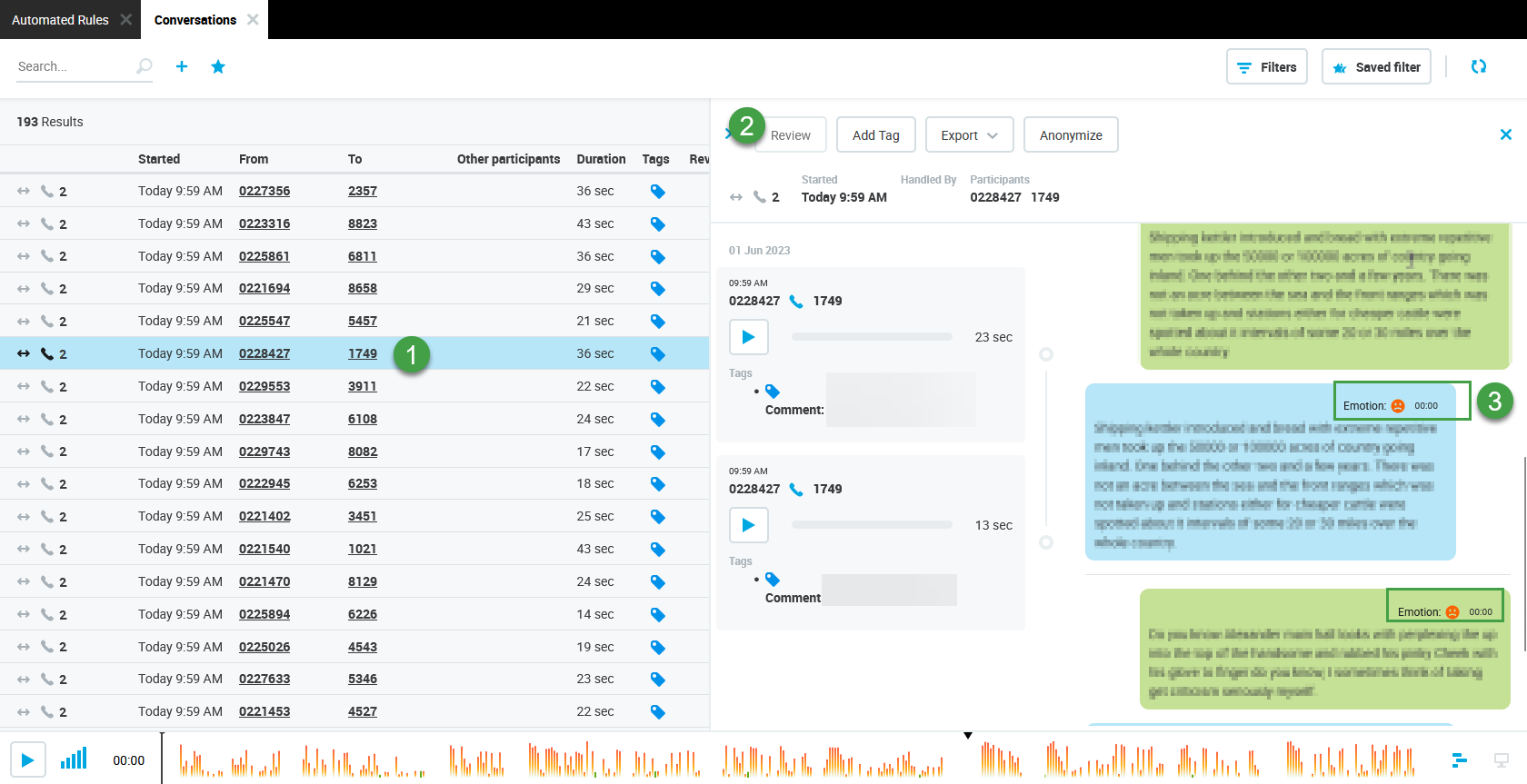Click the blue star favorites icon
1527x784 pixels.
click(x=218, y=66)
